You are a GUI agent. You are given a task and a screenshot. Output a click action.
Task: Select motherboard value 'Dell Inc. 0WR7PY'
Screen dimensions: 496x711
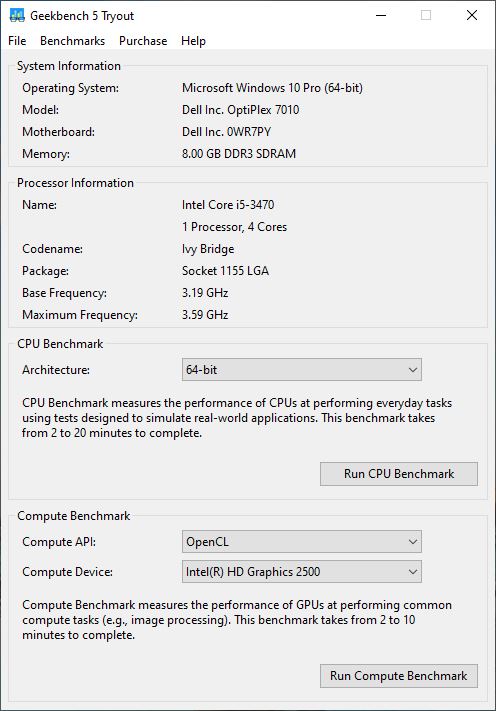(x=226, y=131)
